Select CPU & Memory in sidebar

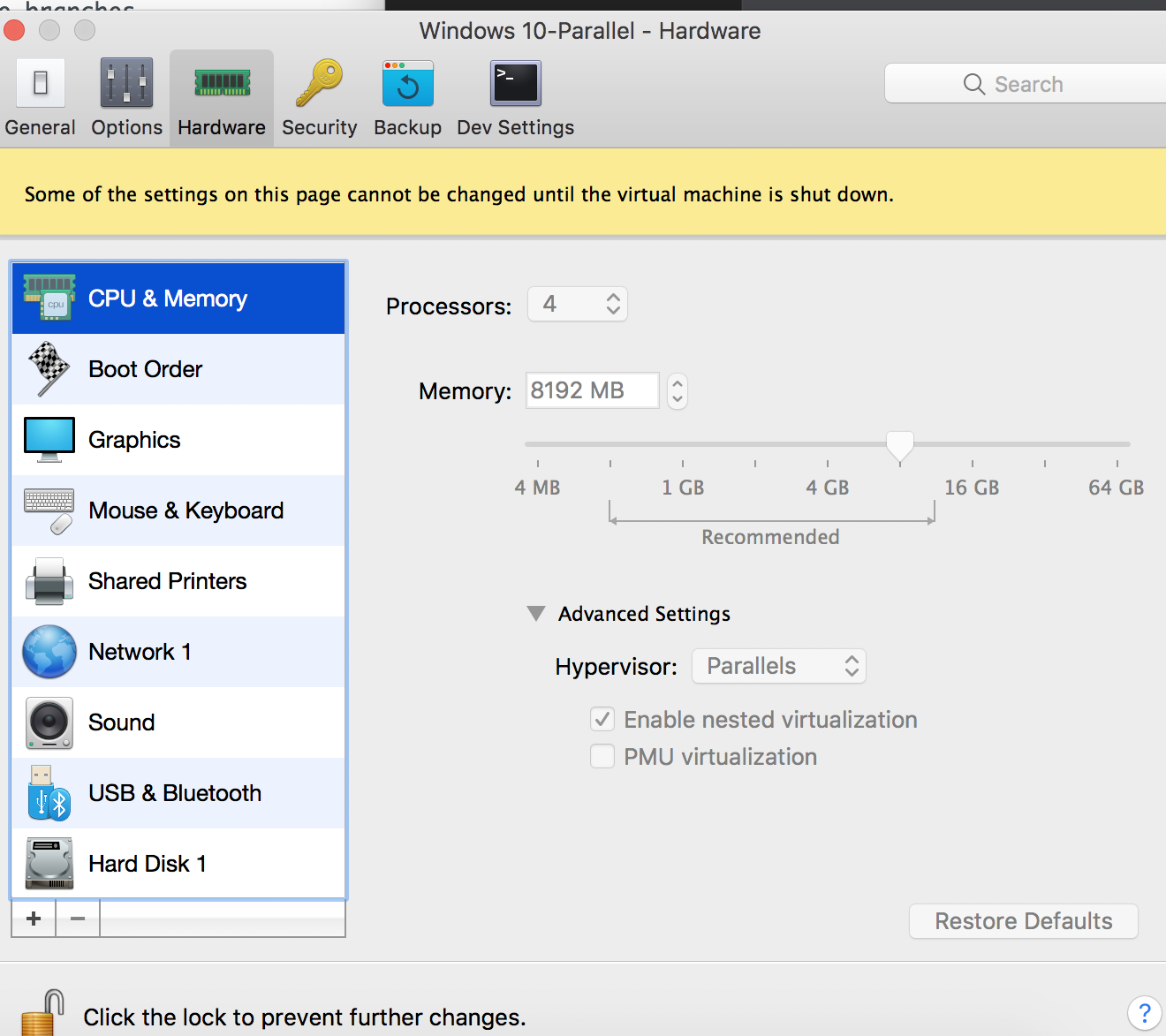coord(178,299)
